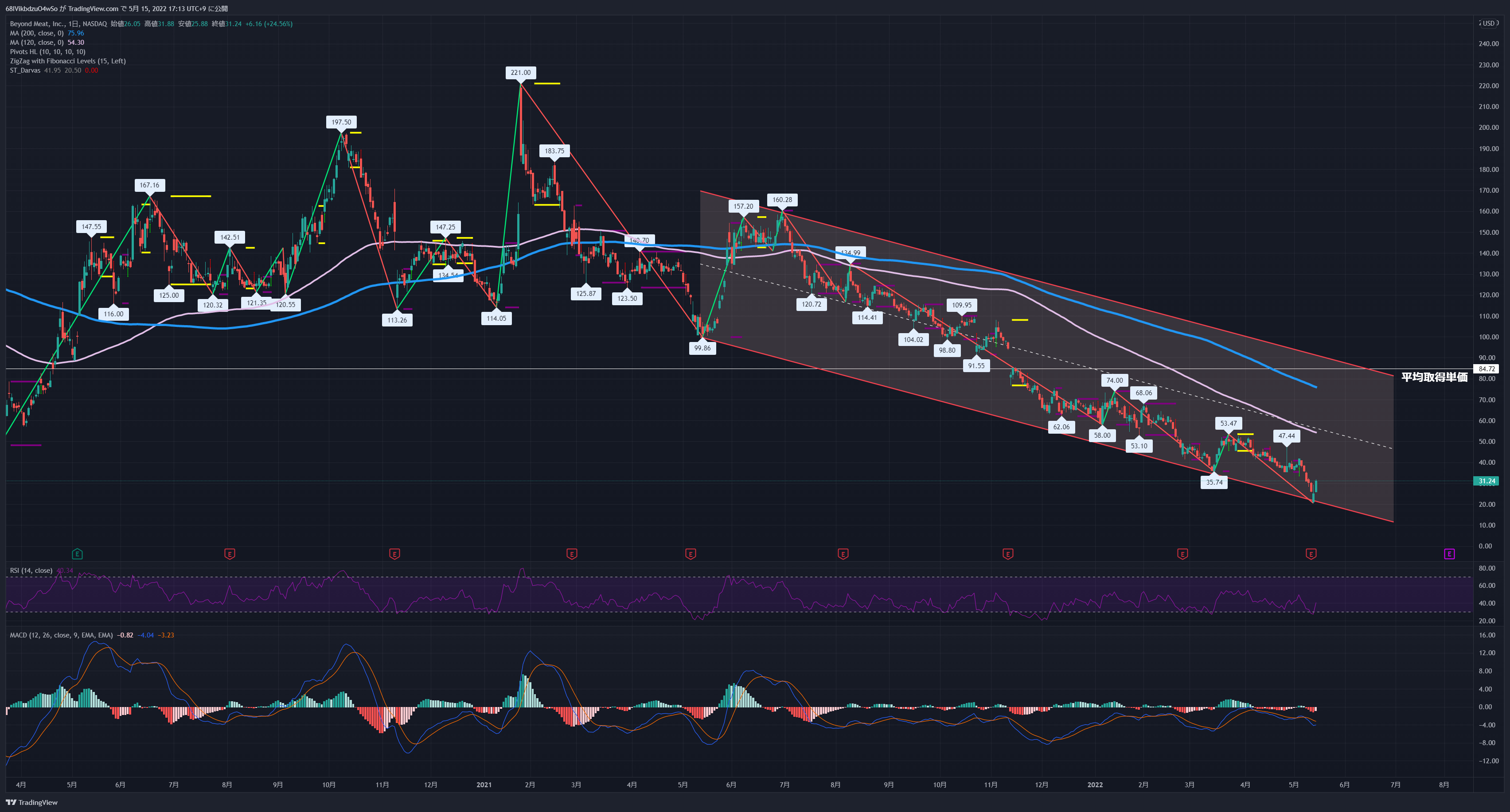Click the 62.06 pivot low label

pos(1061,427)
